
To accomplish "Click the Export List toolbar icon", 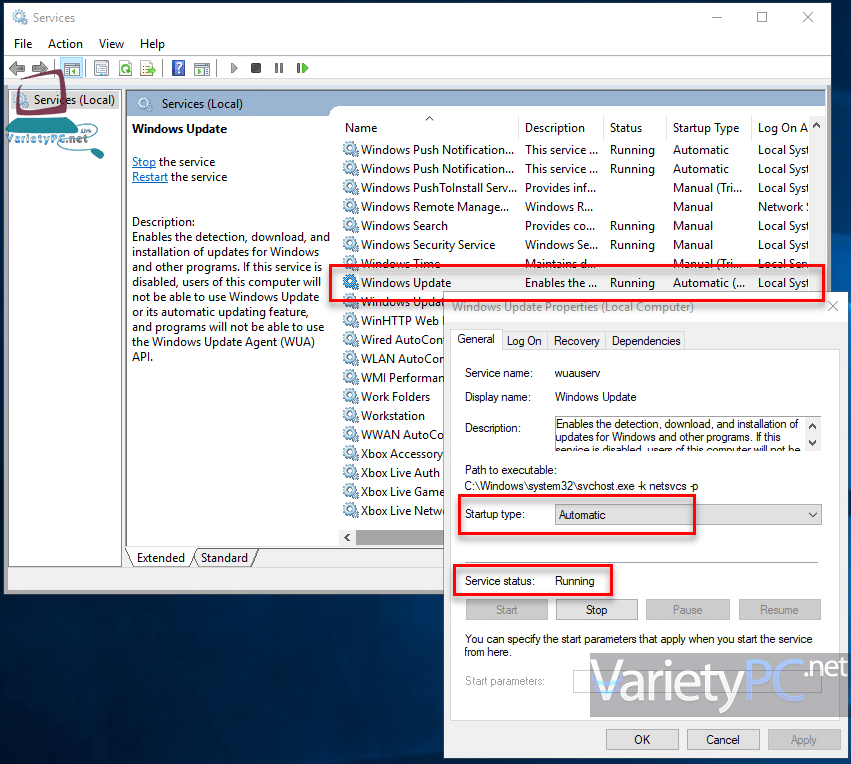I will [x=148, y=68].
